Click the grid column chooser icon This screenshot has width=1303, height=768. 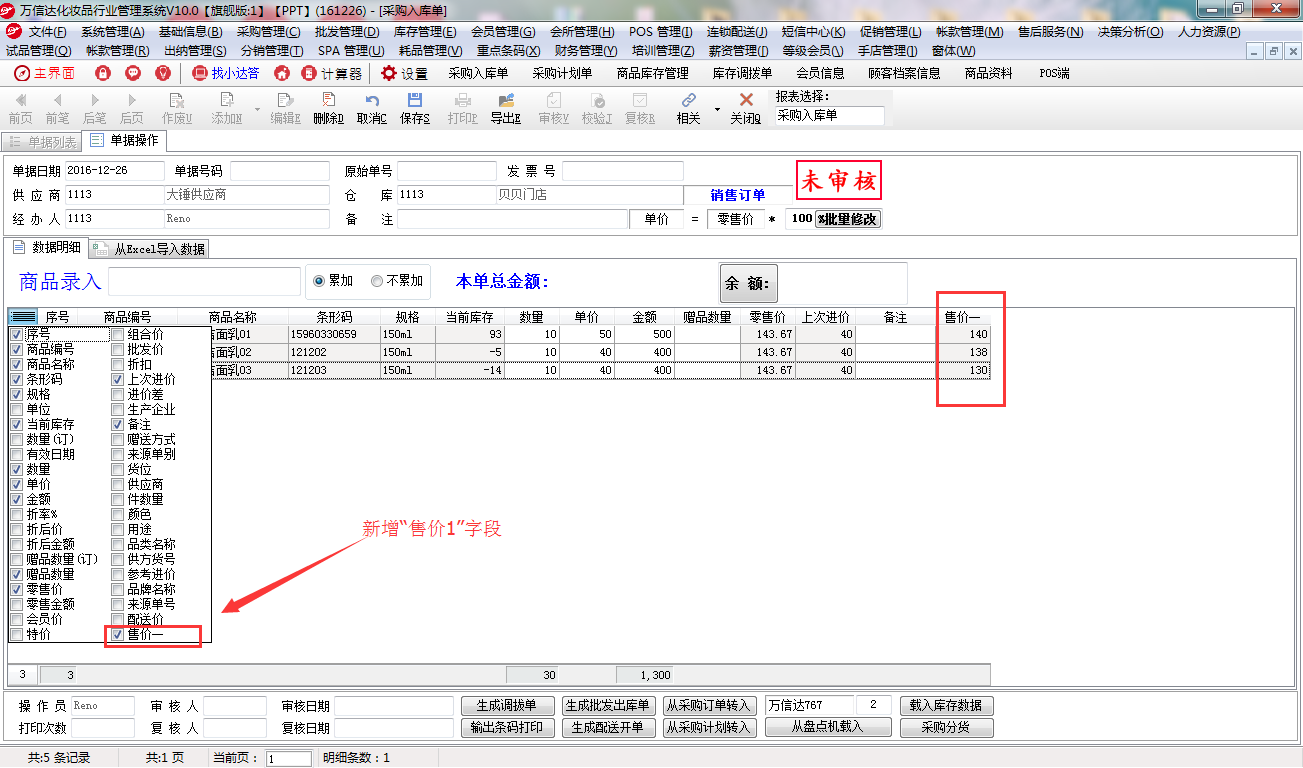pos(23,317)
